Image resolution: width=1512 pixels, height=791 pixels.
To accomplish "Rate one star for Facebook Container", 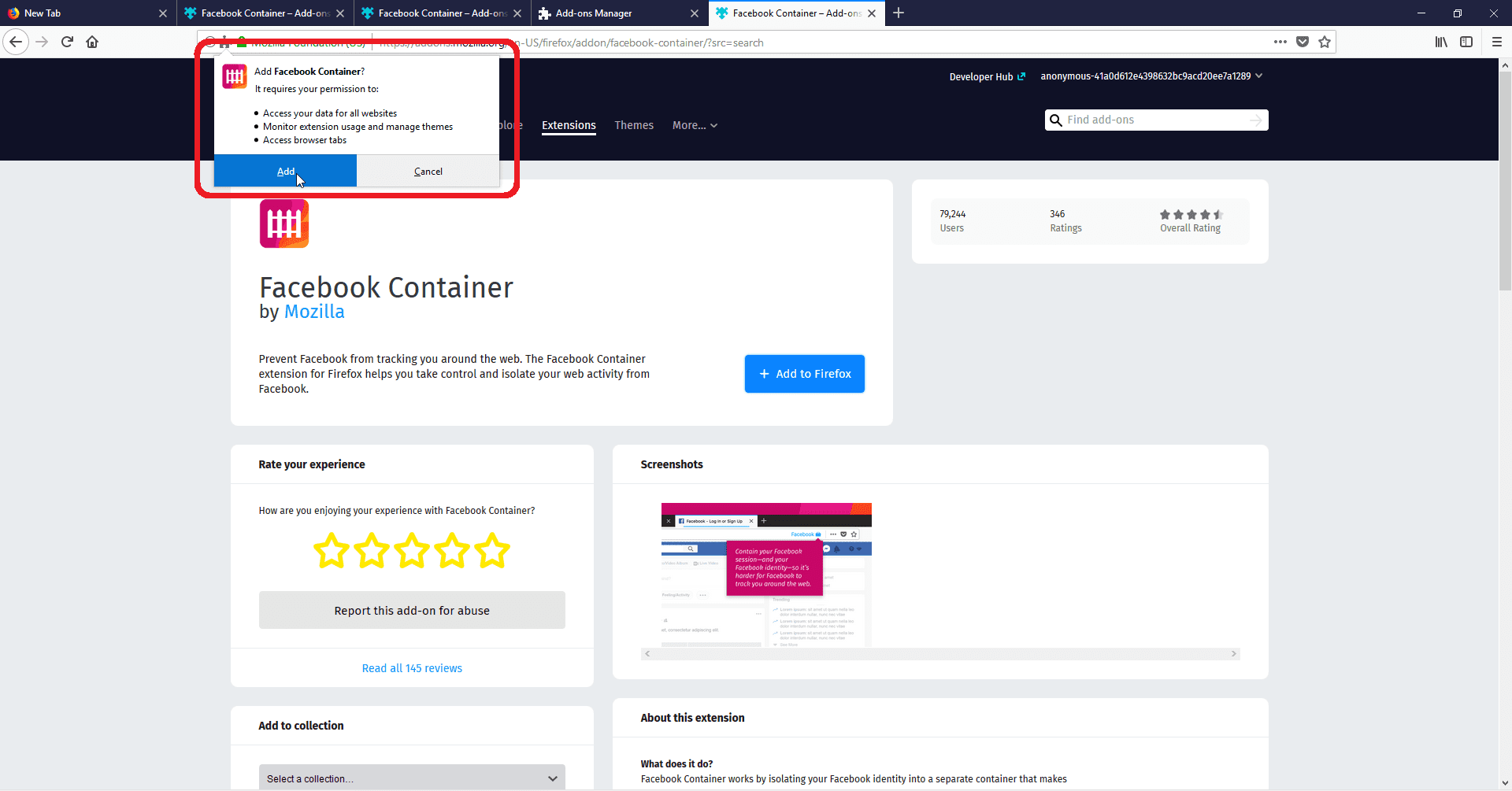I will coord(331,550).
